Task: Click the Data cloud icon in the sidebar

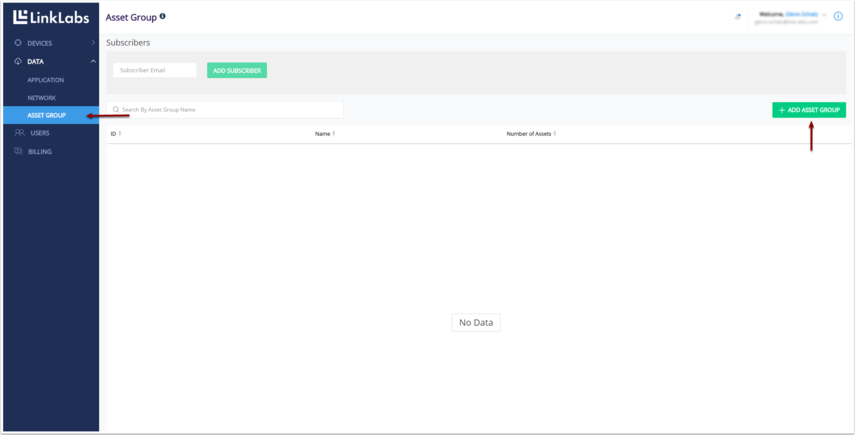Action: click(x=18, y=62)
